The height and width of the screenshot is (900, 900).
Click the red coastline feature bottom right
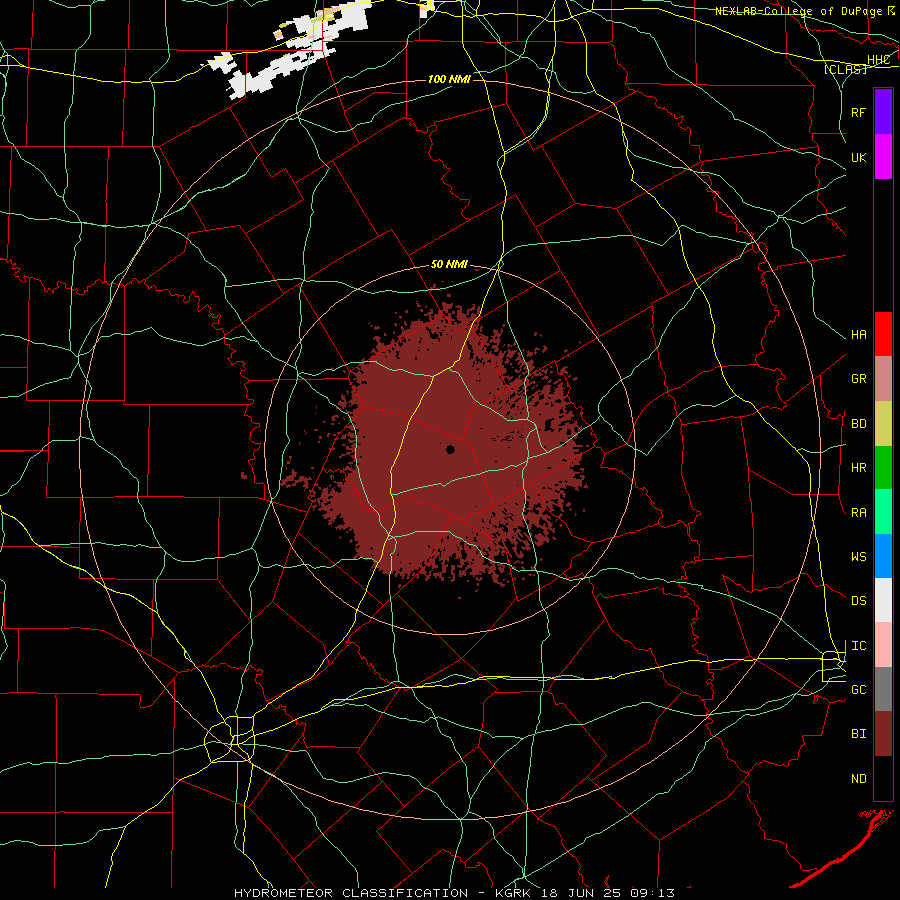[x=843, y=847]
